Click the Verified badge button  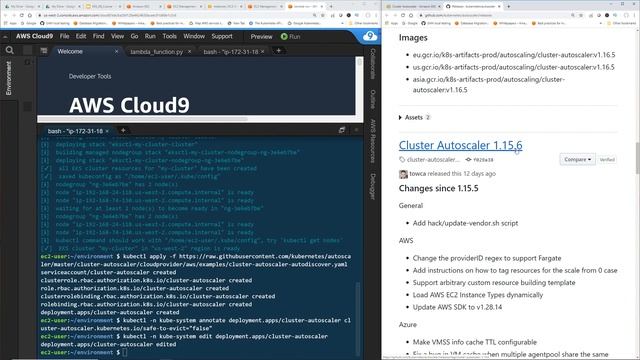click(x=607, y=160)
